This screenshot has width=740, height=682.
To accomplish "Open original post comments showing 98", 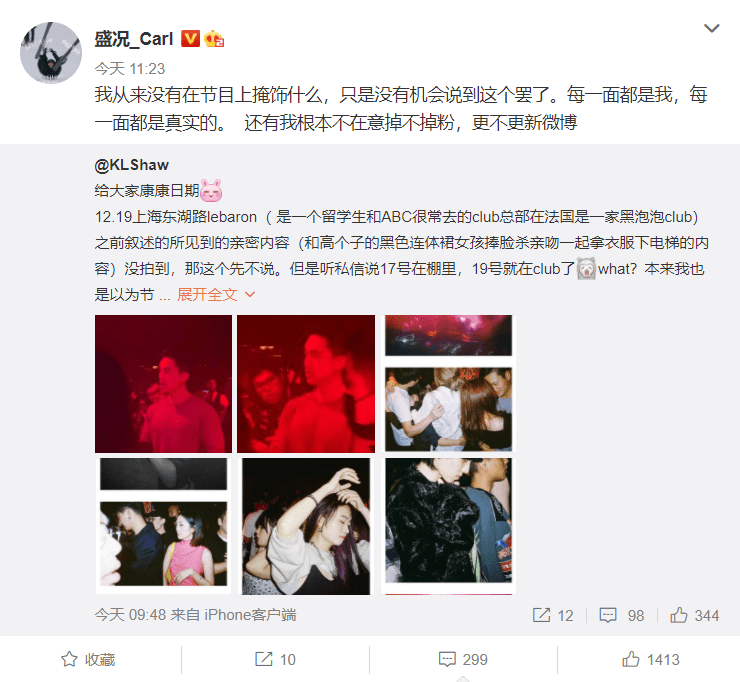I will pos(608,615).
